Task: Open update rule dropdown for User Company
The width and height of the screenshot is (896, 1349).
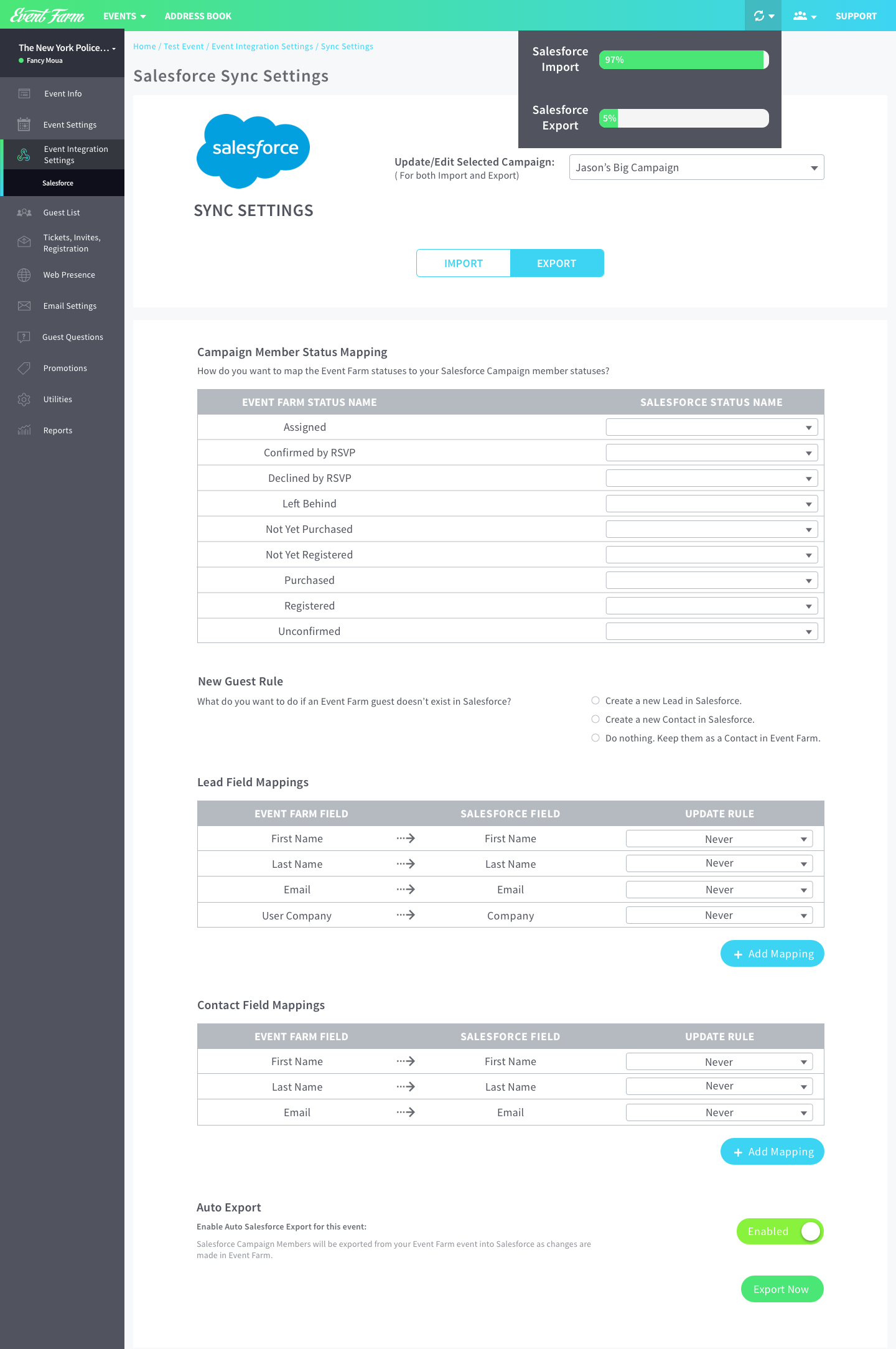Action: [x=719, y=915]
